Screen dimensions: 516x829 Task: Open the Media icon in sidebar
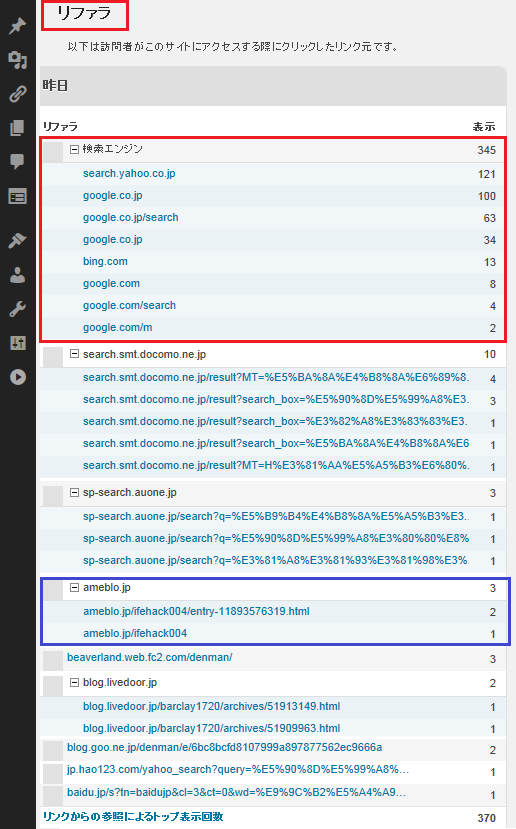point(17,60)
